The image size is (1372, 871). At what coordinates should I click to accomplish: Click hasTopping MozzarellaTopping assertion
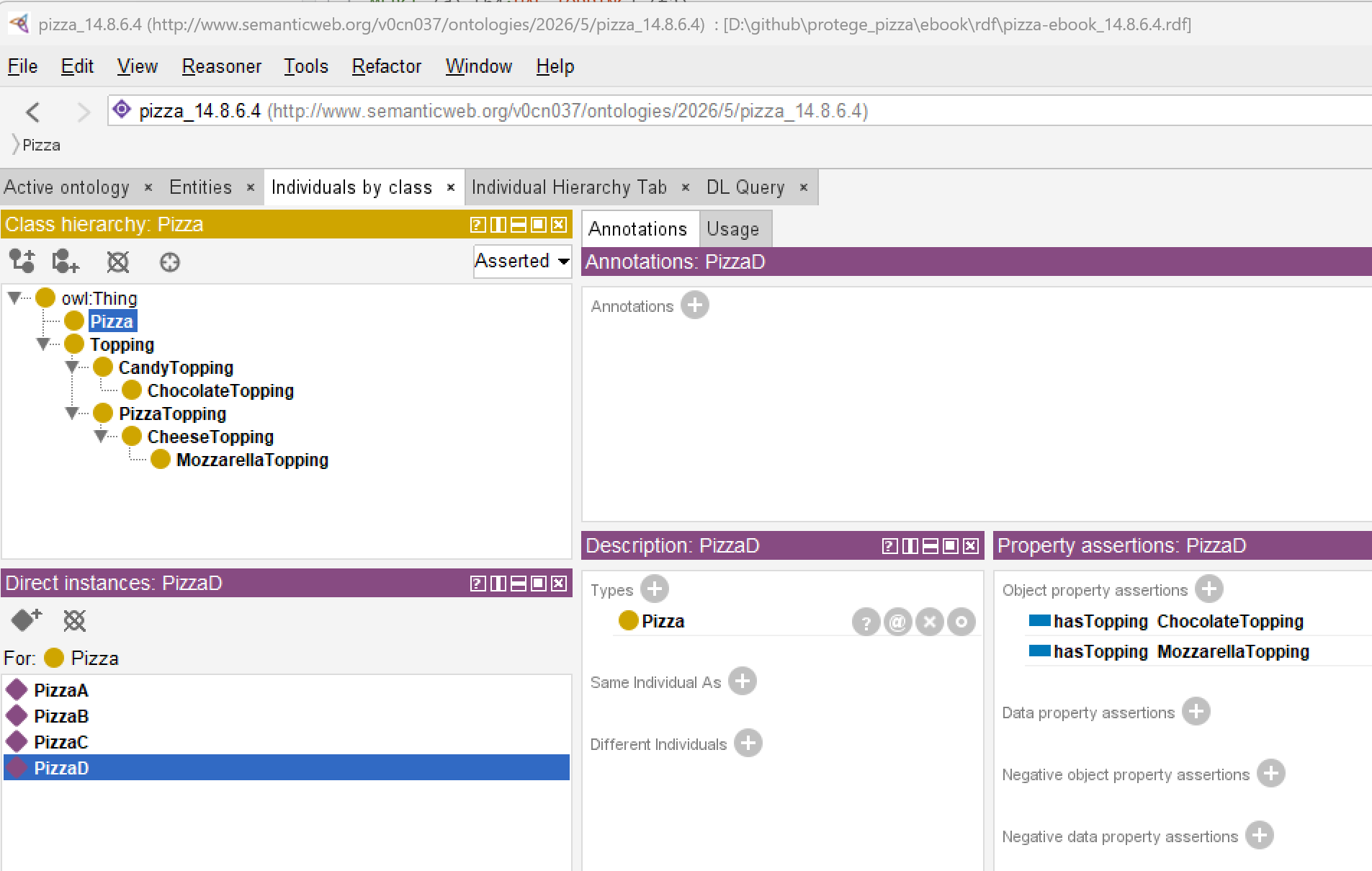click(x=1181, y=651)
